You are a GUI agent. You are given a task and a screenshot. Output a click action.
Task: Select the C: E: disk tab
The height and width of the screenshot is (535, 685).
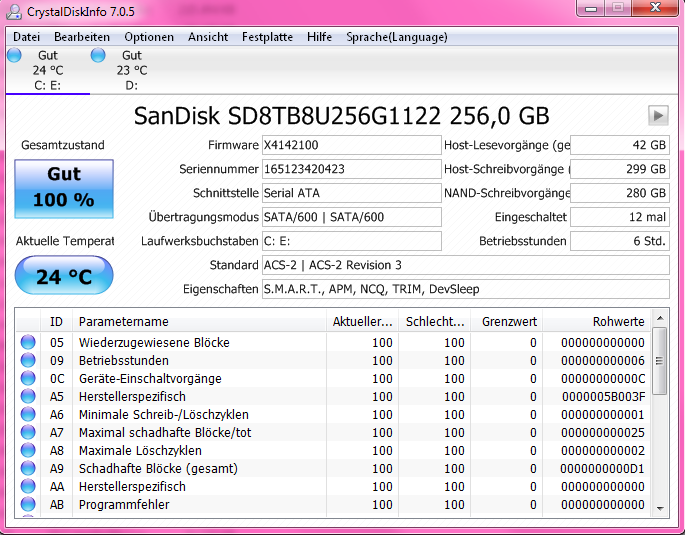click(48, 70)
